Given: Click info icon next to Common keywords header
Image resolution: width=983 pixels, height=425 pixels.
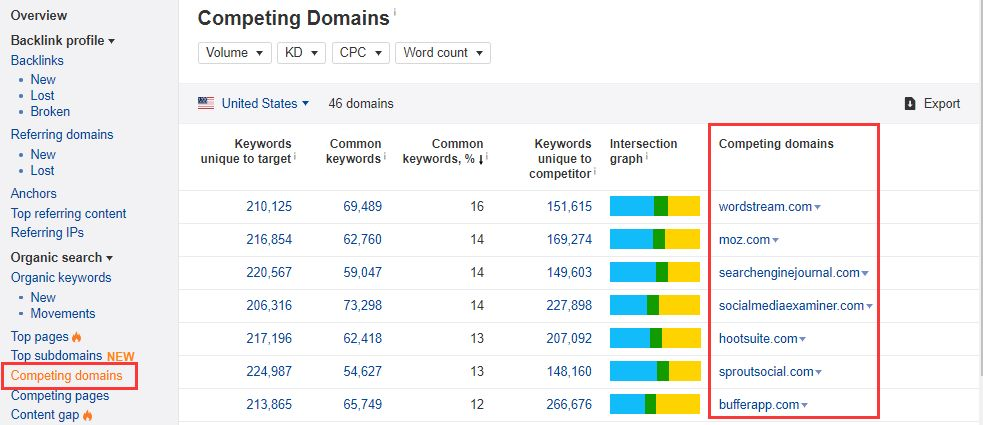Looking at the screenshot, I should point(384,155).
